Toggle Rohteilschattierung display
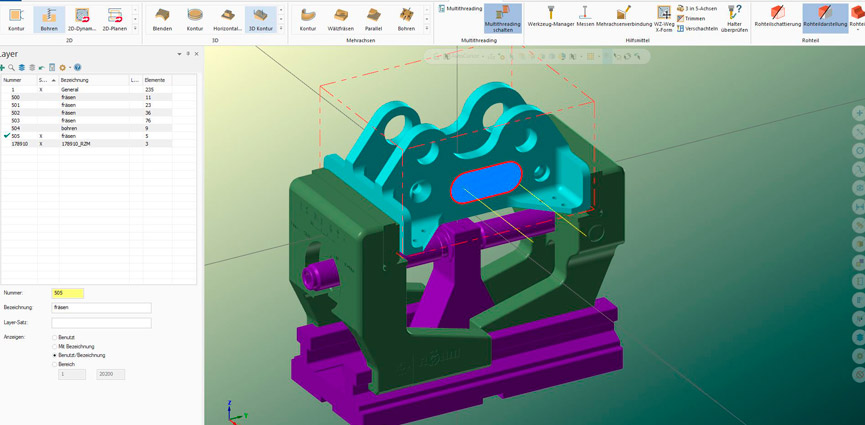Image resolution: width=865 pixels, height=425 pixels. 777,16
